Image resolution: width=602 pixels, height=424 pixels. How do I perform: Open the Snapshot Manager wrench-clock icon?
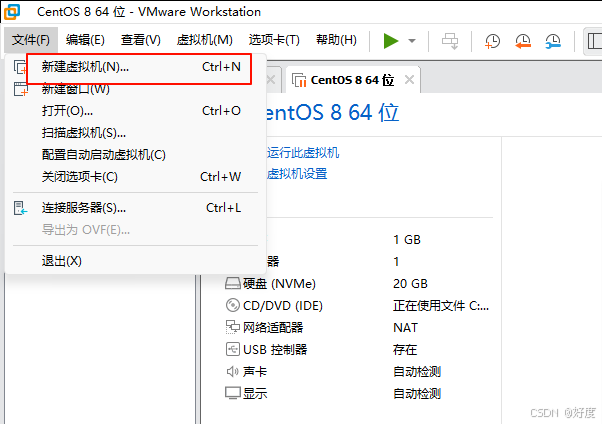pyautogui.click(x=553, y=41)
